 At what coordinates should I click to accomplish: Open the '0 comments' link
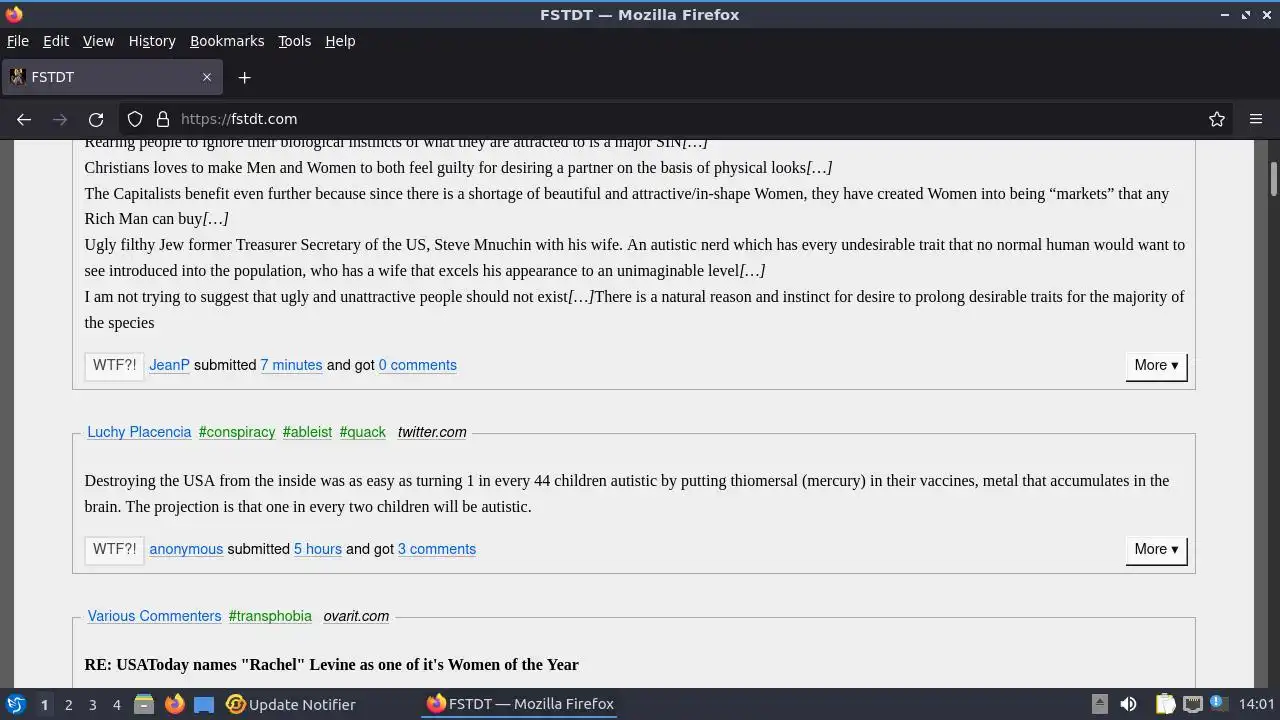(x=417, y=365)
